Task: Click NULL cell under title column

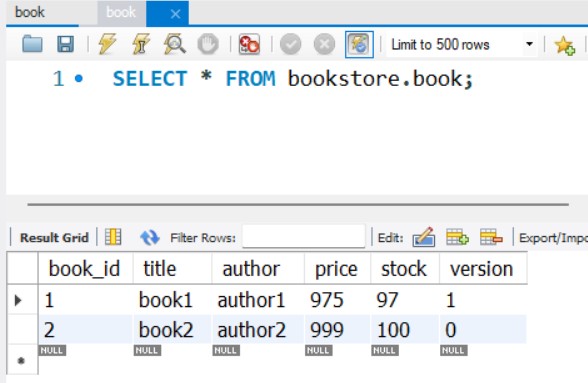Action: point(147,350)
